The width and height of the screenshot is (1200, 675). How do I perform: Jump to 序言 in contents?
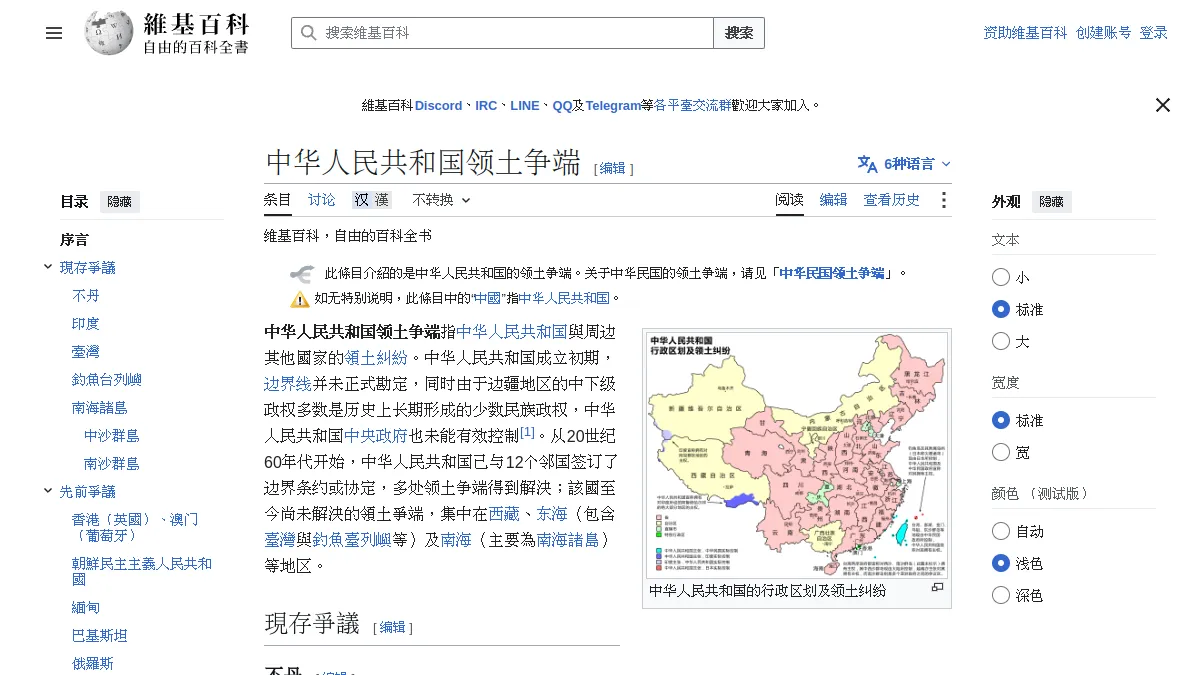tap(74, 239)
